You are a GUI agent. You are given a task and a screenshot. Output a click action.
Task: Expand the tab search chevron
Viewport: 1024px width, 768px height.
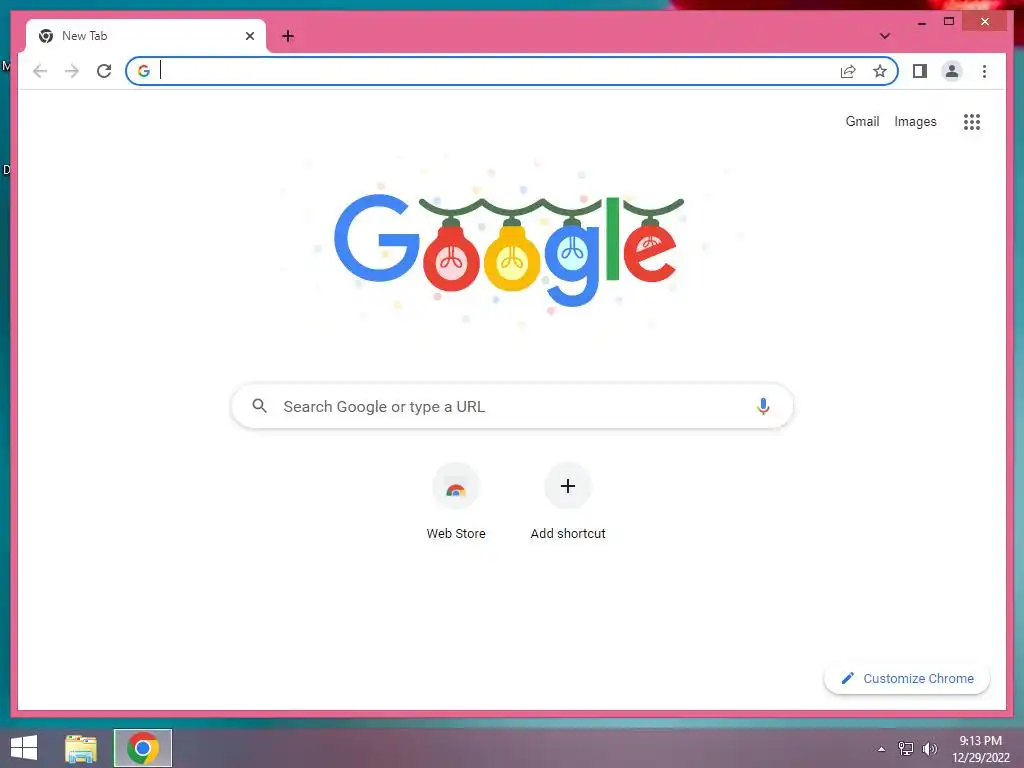(884, 36)
